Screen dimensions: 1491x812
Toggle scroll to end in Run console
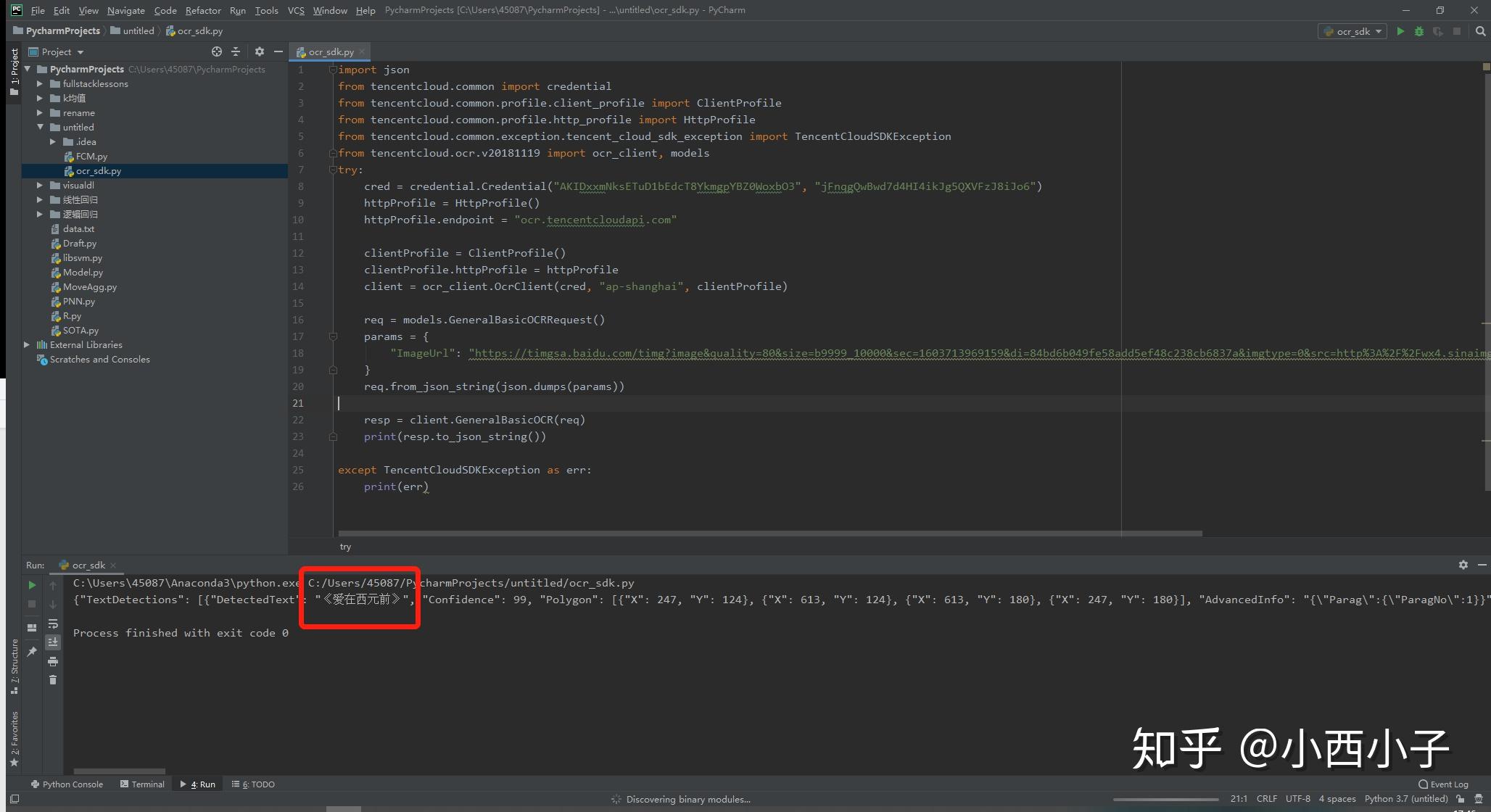(53, 642)
